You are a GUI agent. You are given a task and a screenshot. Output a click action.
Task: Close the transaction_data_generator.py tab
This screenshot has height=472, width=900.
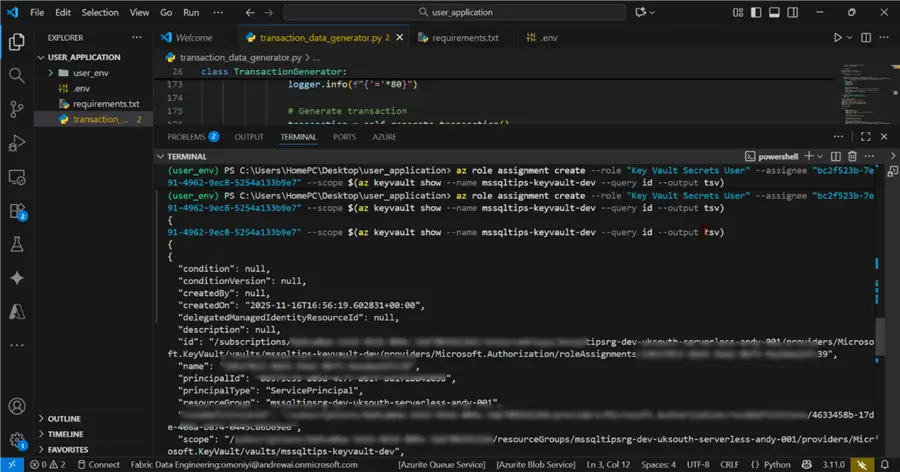click(399, 37)
